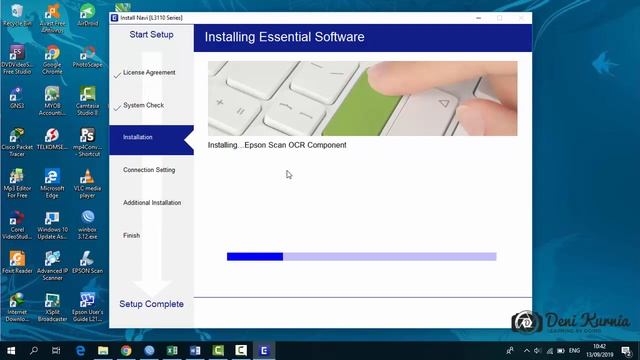The image size is (640, 360).
Task: Select the Finish setup step
Action: [131, 236]
